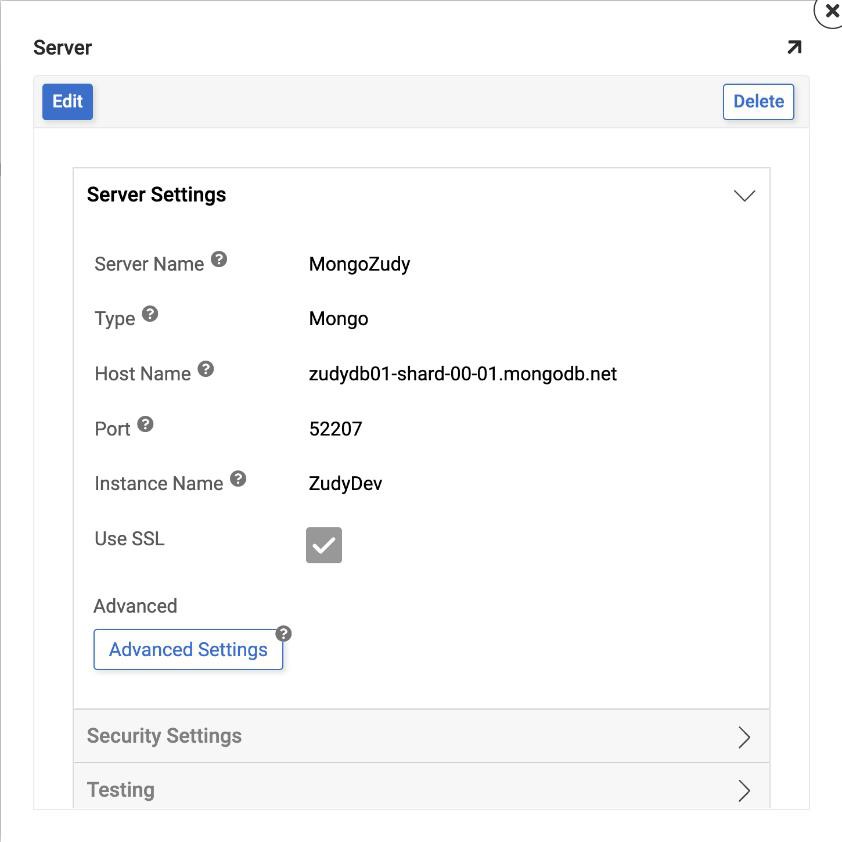Viewport: 842px width, 842px height.
Task: Click the help icon beside Server Name
Action: [x=219, y=260]
